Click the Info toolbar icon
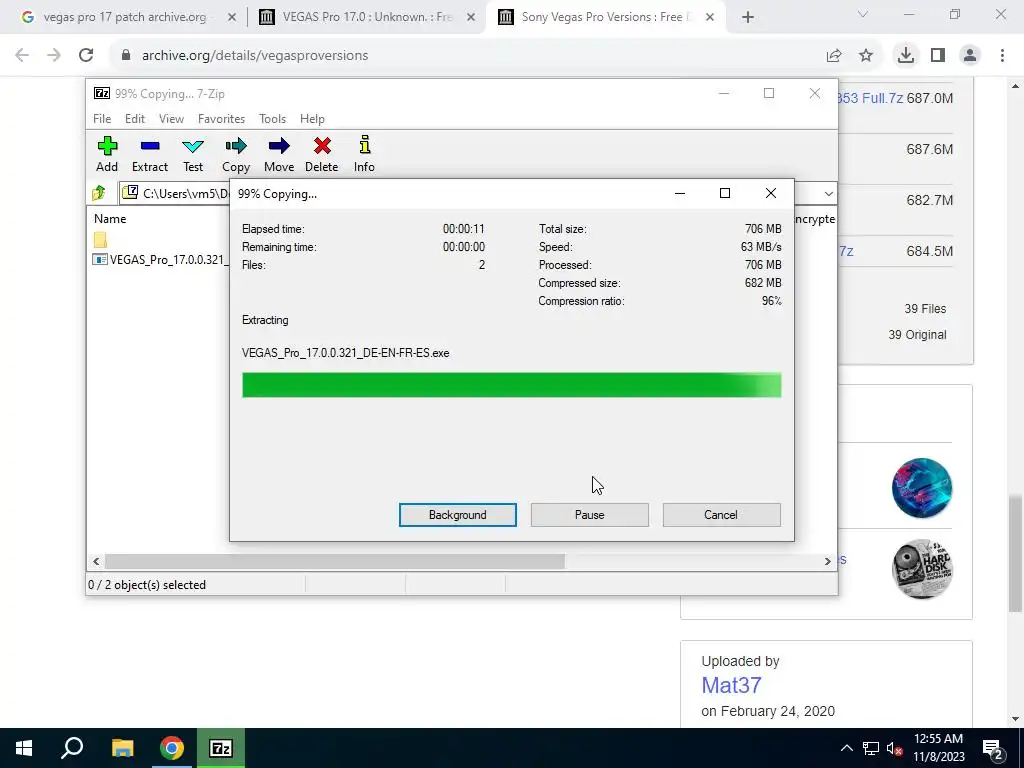1024x768 pixels. [364, 154]
